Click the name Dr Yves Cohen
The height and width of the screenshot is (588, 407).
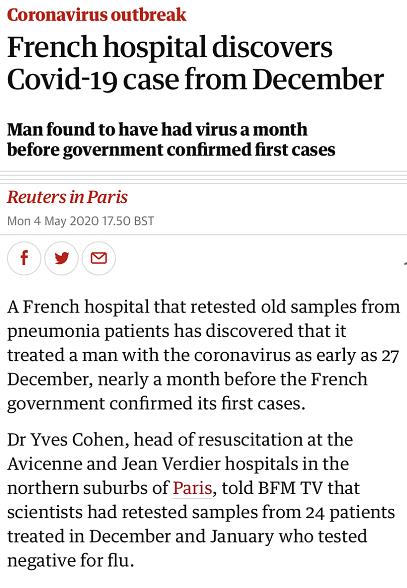[65, 440]
